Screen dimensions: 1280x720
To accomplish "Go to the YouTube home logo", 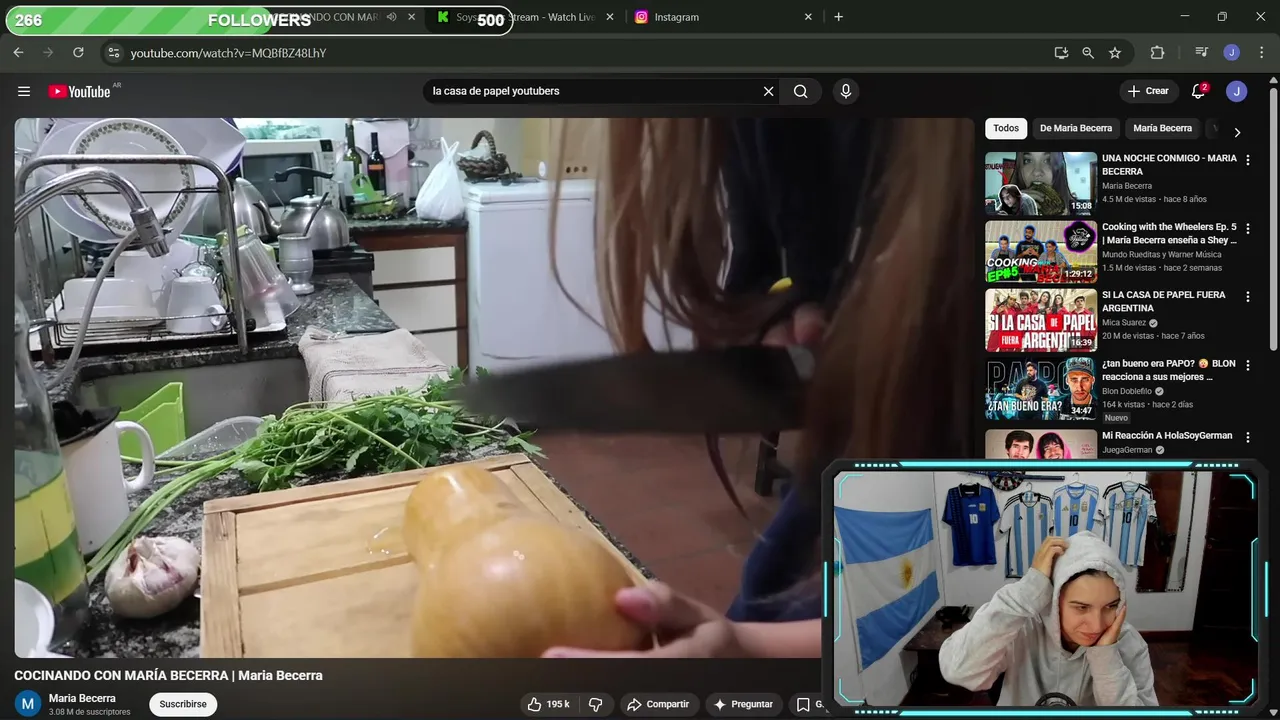I will point(80,91).
